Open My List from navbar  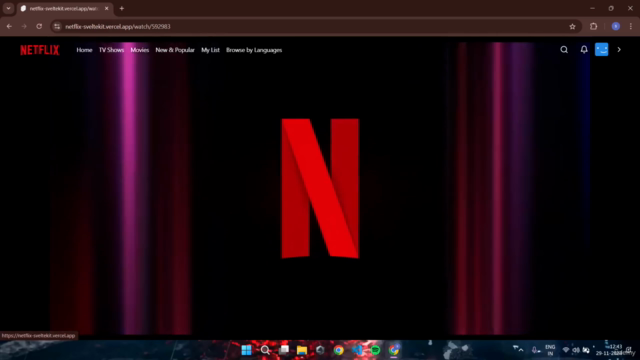(x=210, y=50)
